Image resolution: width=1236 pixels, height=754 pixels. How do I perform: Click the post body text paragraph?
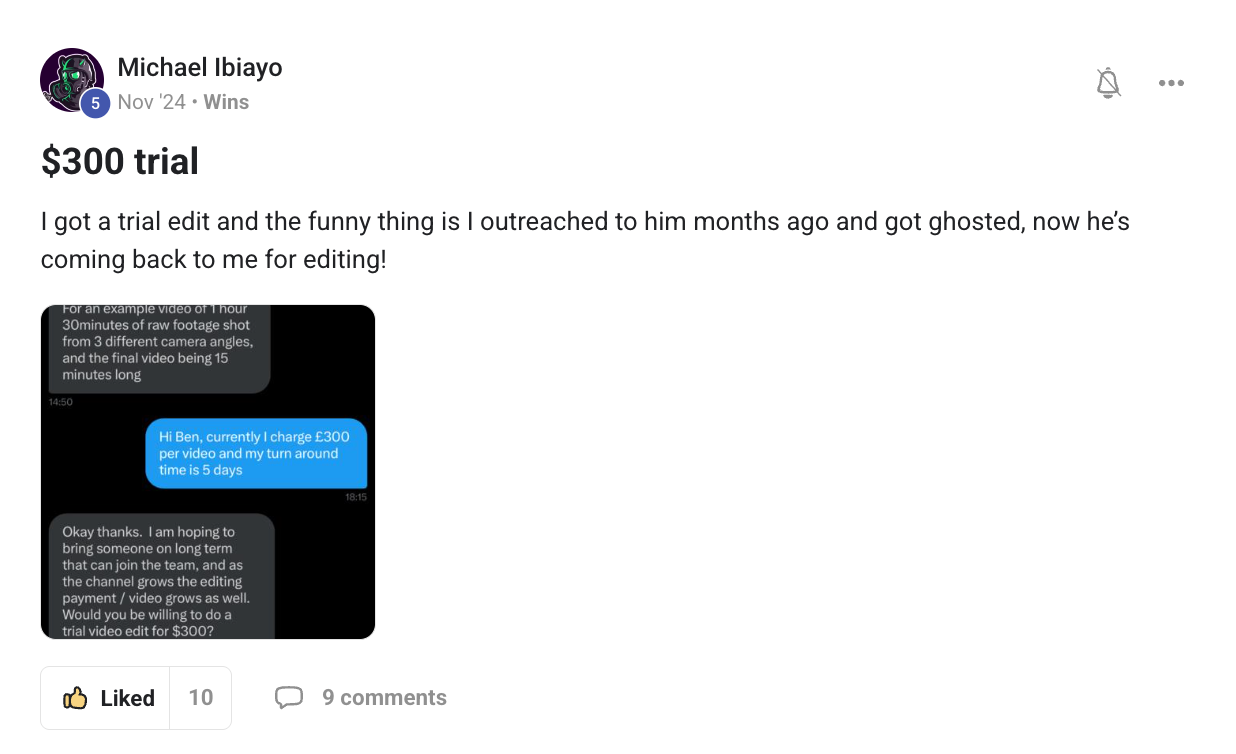pos(585,240)
